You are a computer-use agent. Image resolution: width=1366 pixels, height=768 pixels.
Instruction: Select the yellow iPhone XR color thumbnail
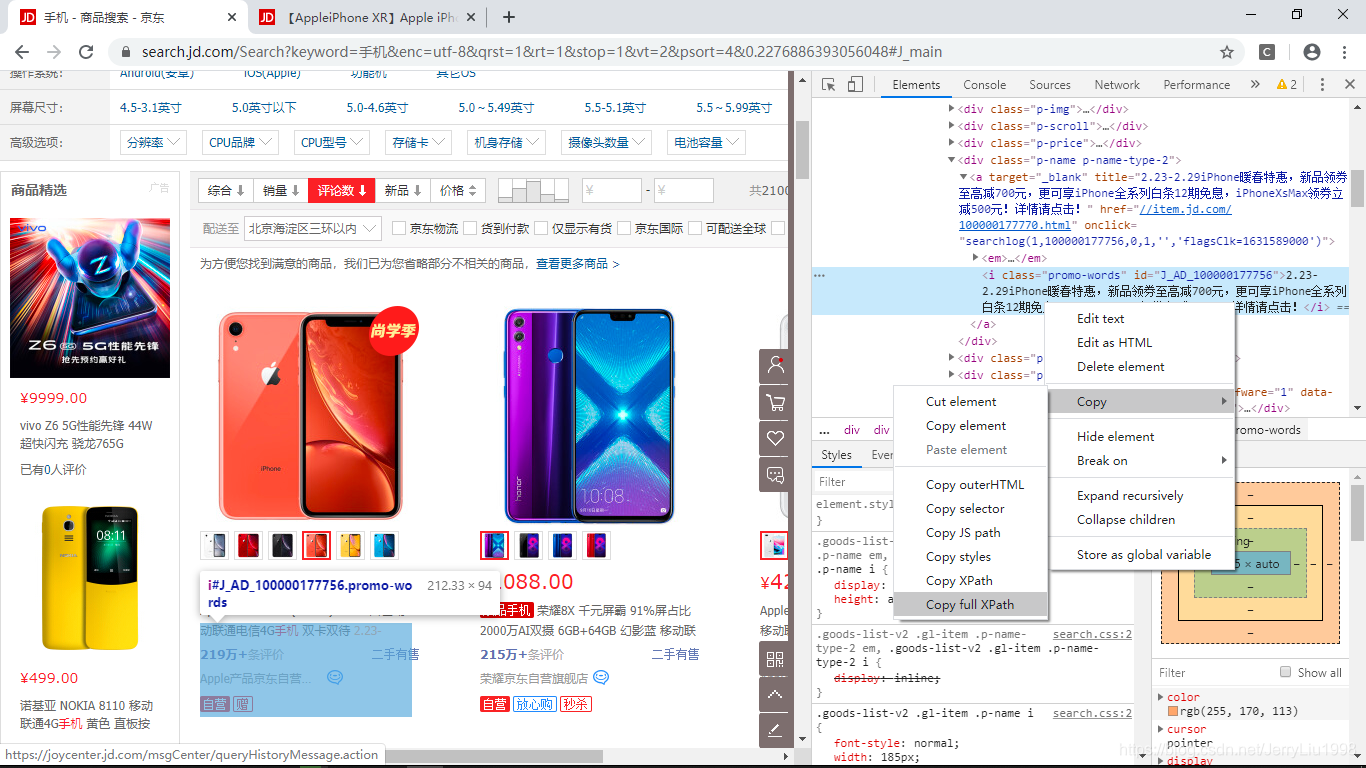(x=350, y=545)
